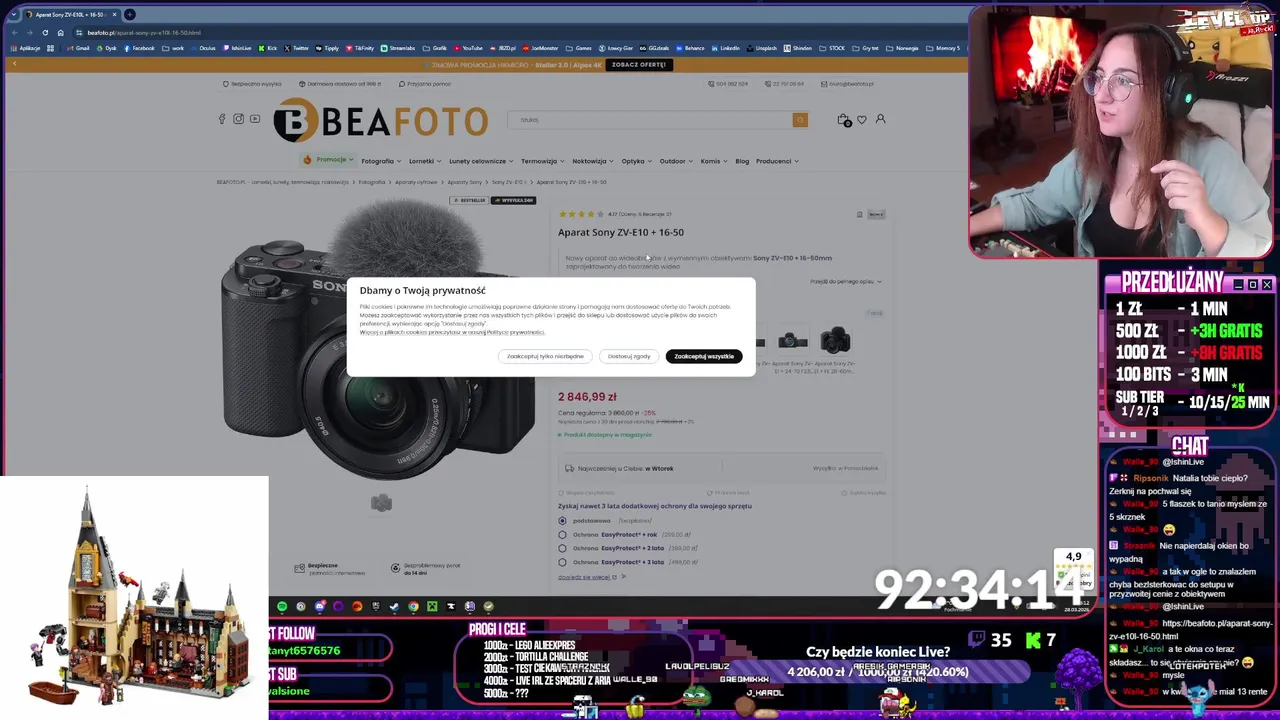Open the Facebook bookmark
The width and height of the screenshot is (1280, 720).
coord(138,48)
